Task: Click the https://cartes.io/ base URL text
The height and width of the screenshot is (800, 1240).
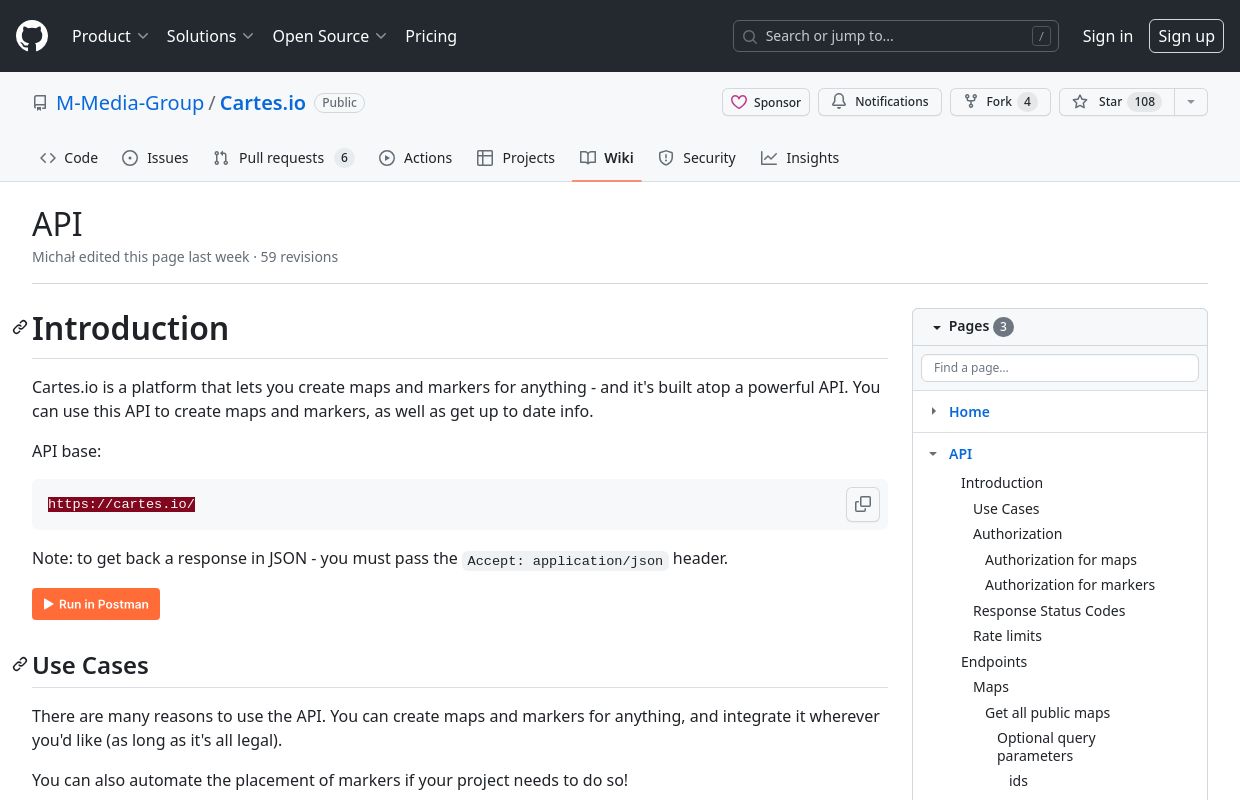Action: pos(122,504)
